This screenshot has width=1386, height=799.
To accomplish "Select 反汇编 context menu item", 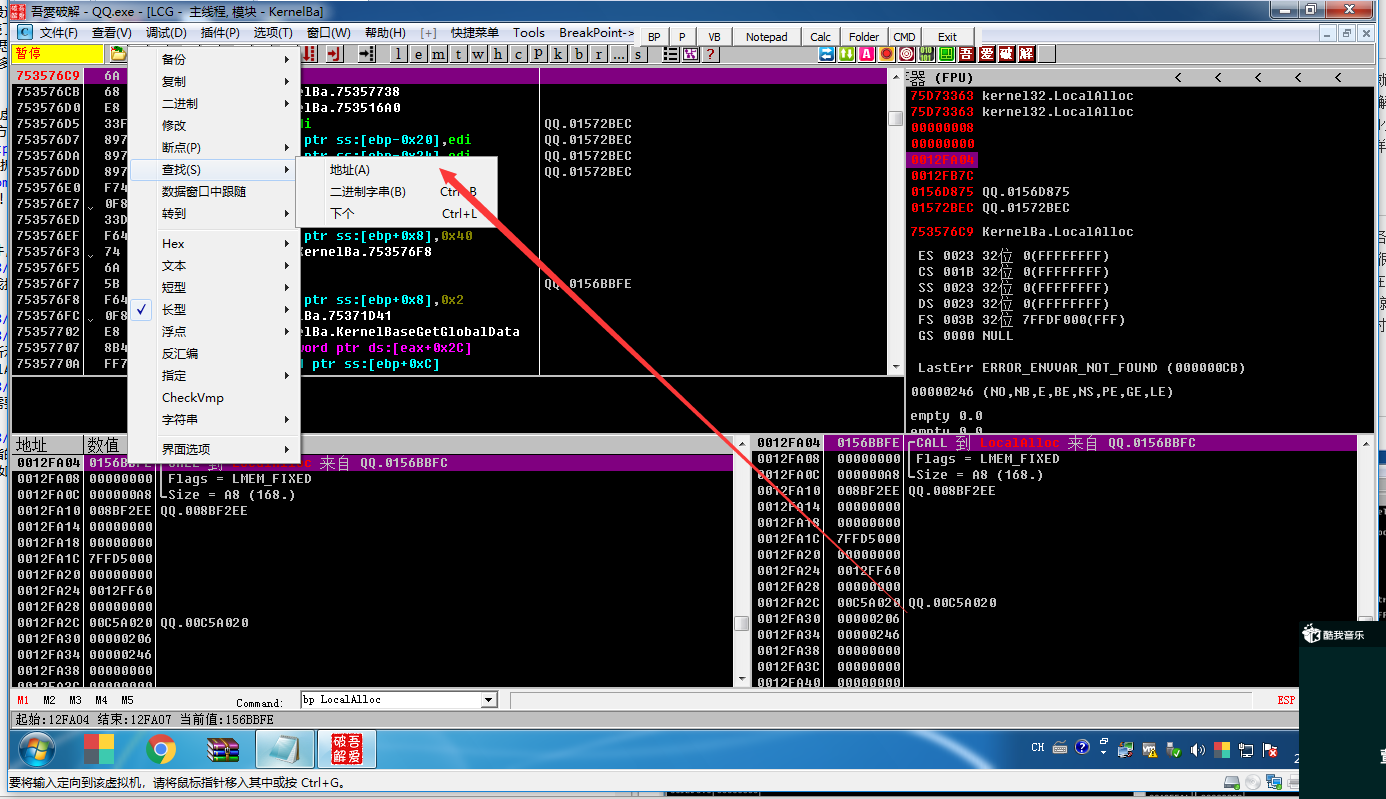I will tap(214, 353).
